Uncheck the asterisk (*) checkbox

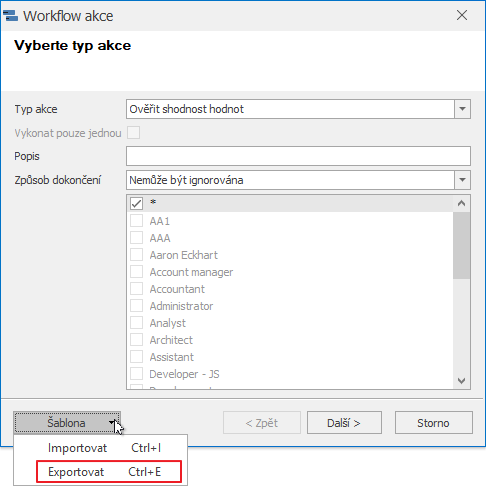(136, 203)
